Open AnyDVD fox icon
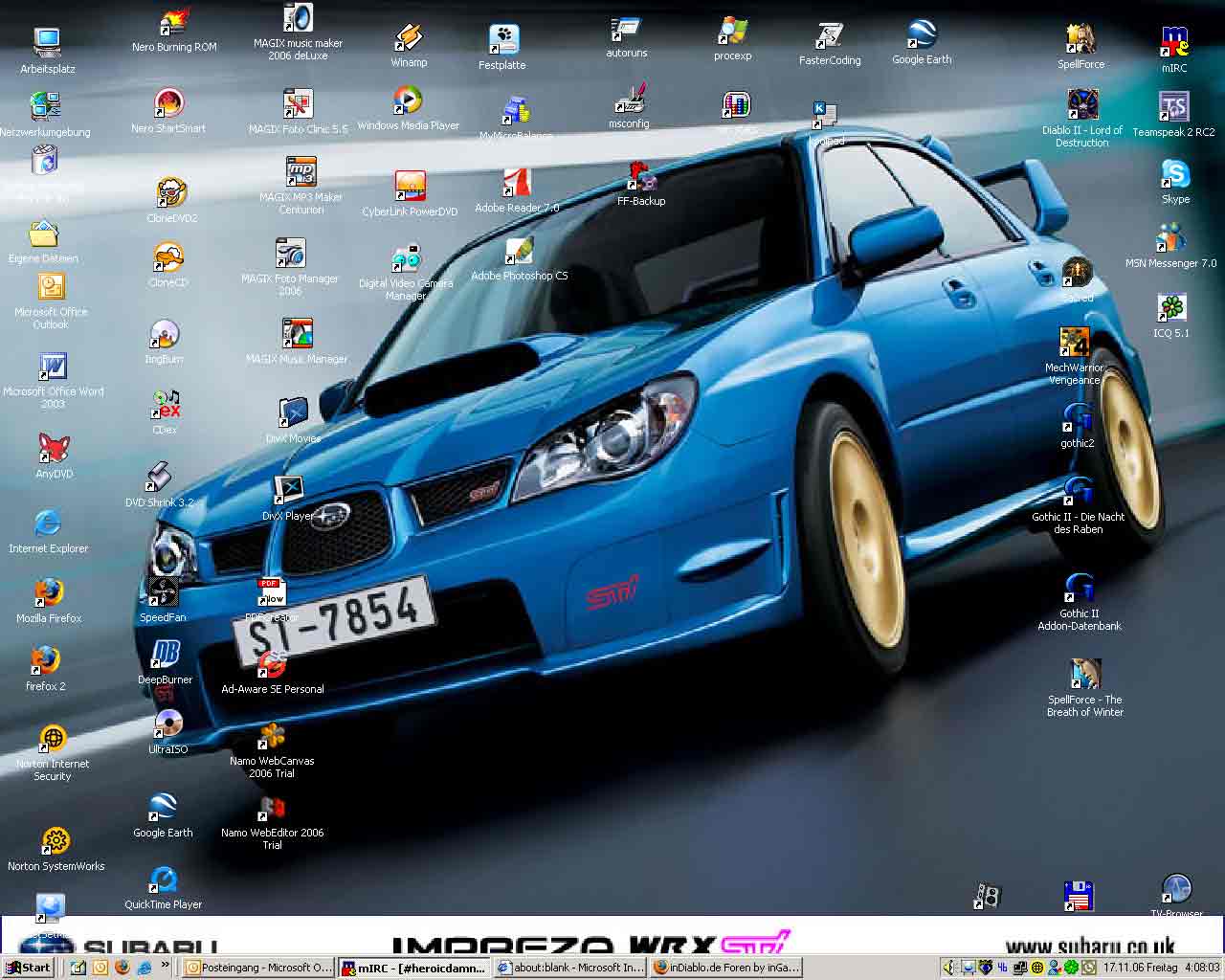The height and width of the screenshot is (980, 1225). pyautogui.click(x=54, y=448)
